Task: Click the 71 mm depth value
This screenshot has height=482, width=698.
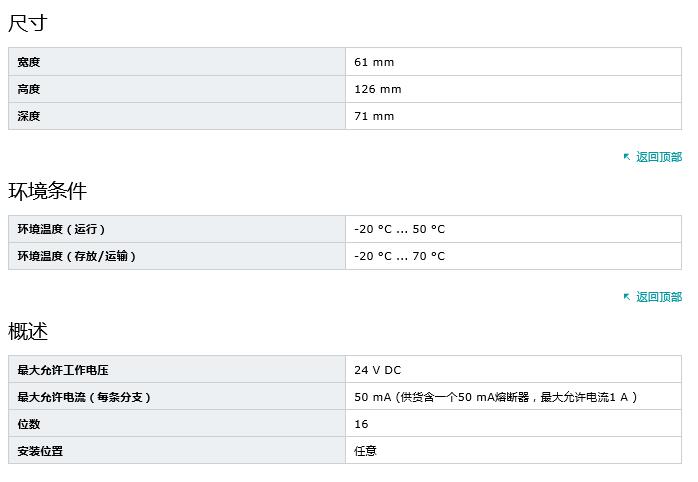Action: point(374,116)
